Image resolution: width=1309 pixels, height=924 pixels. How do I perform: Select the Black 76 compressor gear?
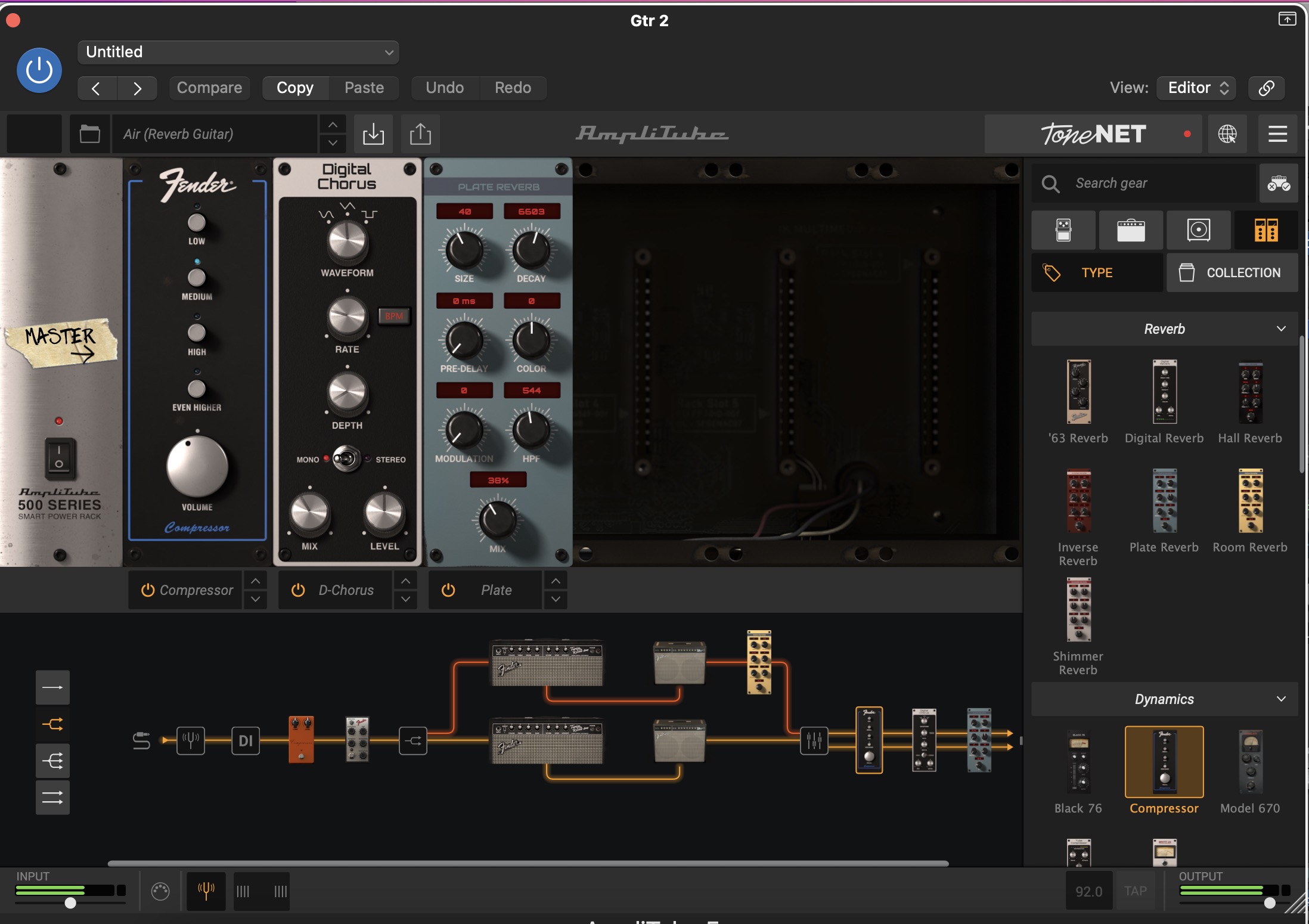click(1078, 771)
